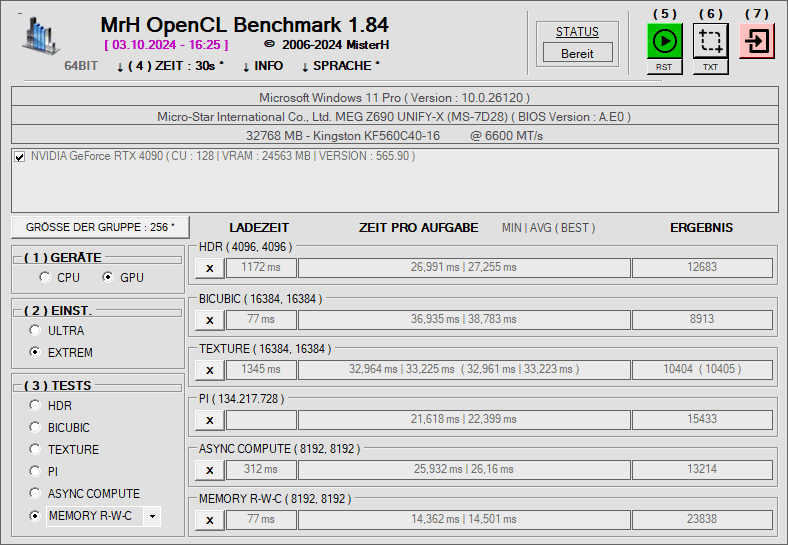Click the pink exit application icon
The height and width of the screenshot is (545, 788).
(757, 41)
